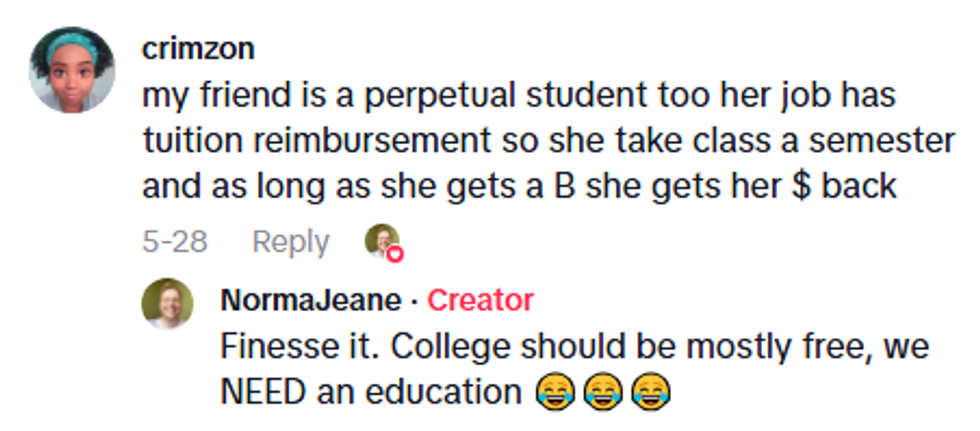
Task: Click the crimzon username
Action: [198, 48]
